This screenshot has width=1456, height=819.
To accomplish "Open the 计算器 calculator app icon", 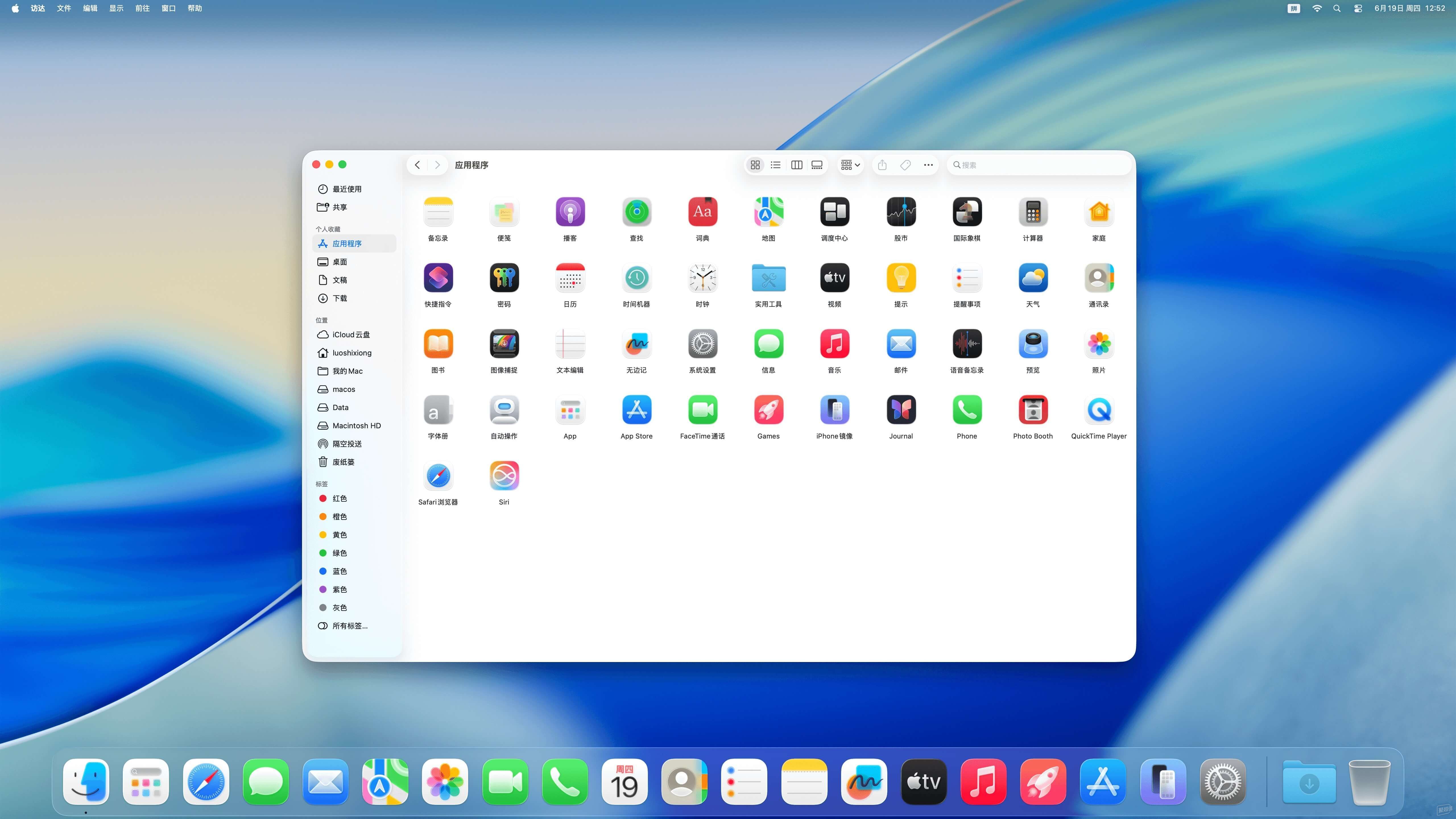I will (x=1033, y=212).
